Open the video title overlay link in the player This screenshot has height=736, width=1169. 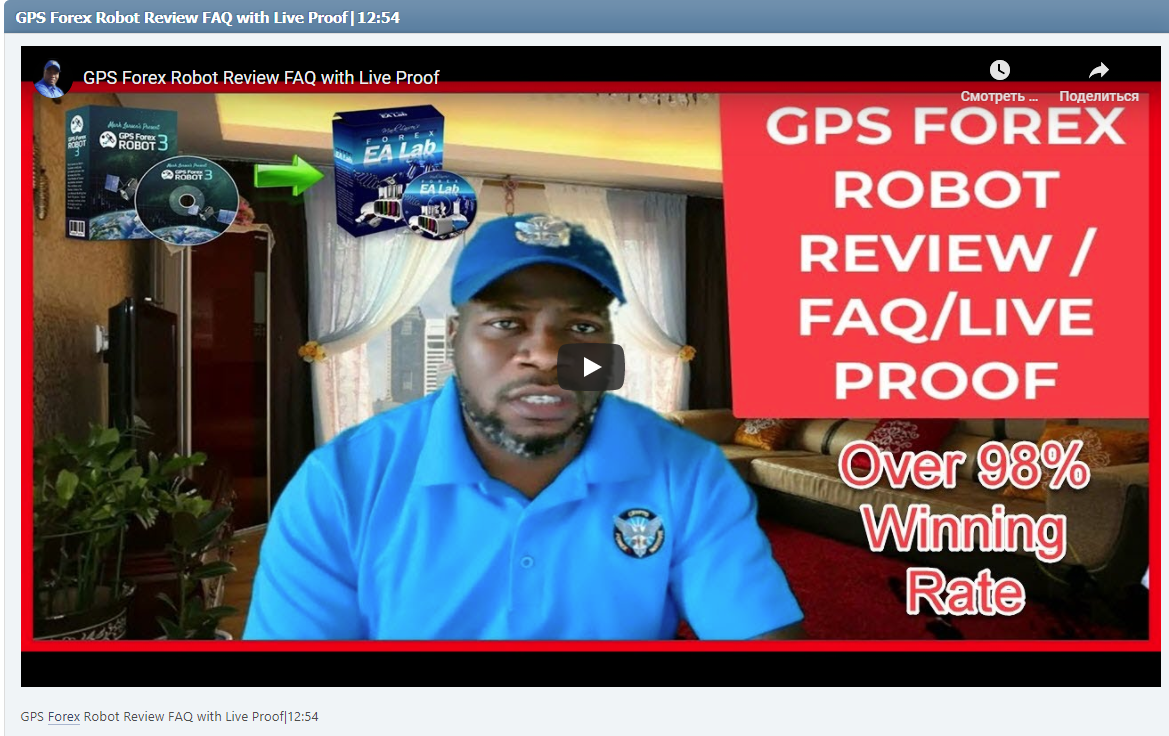(x=262, y=77)
